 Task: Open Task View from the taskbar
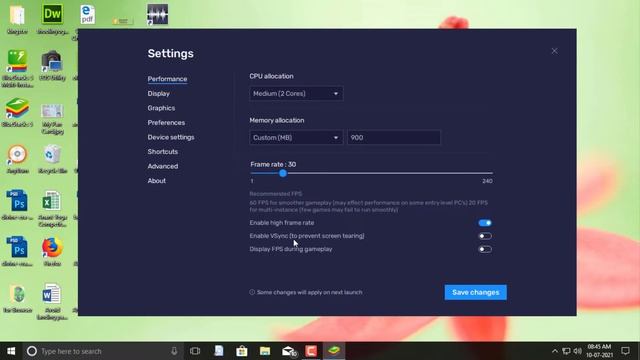(195, 351)
